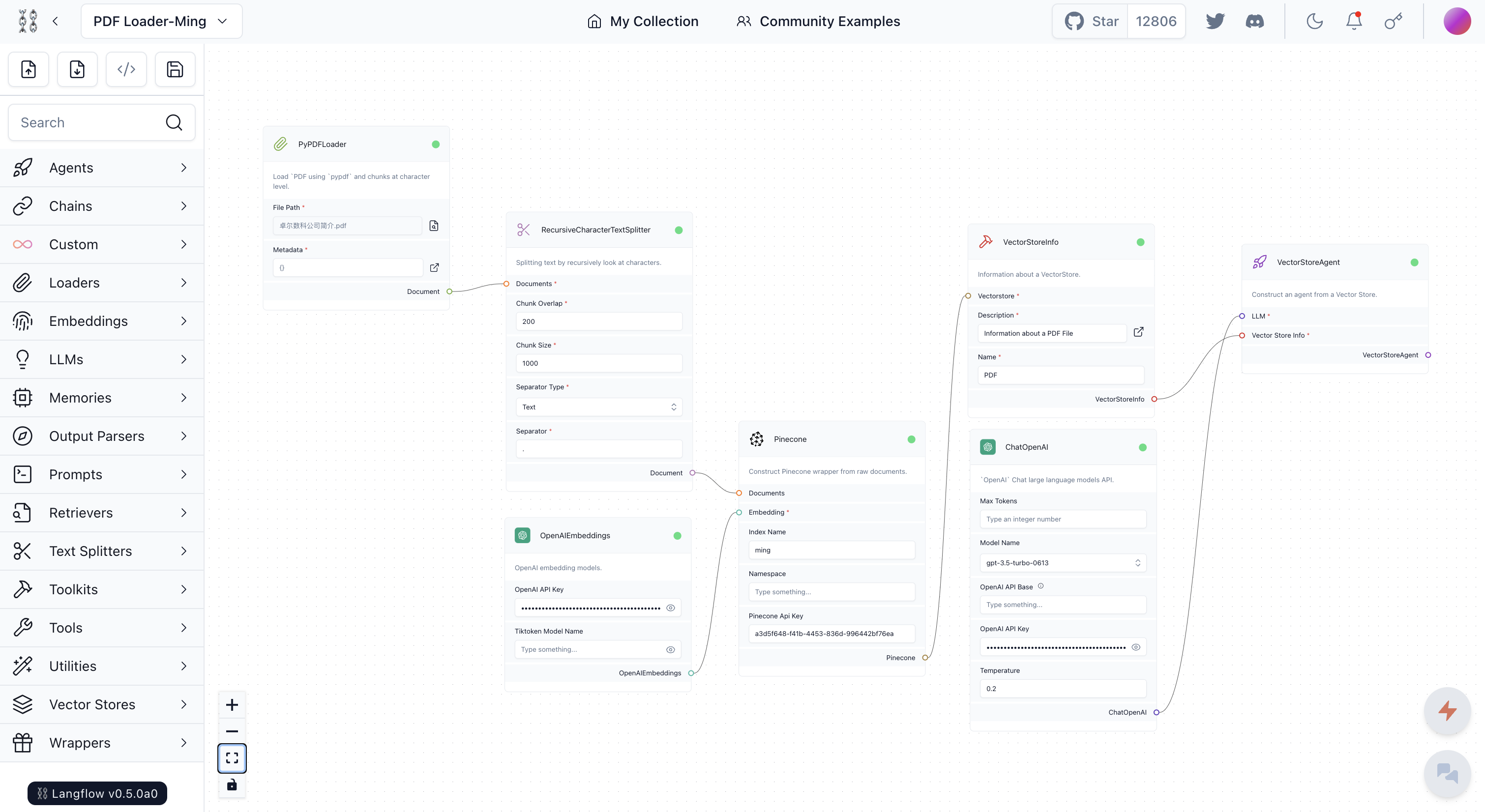Open Description text editor icon
This screenshot has width=1485, height=812.
tap(1138, 332)
